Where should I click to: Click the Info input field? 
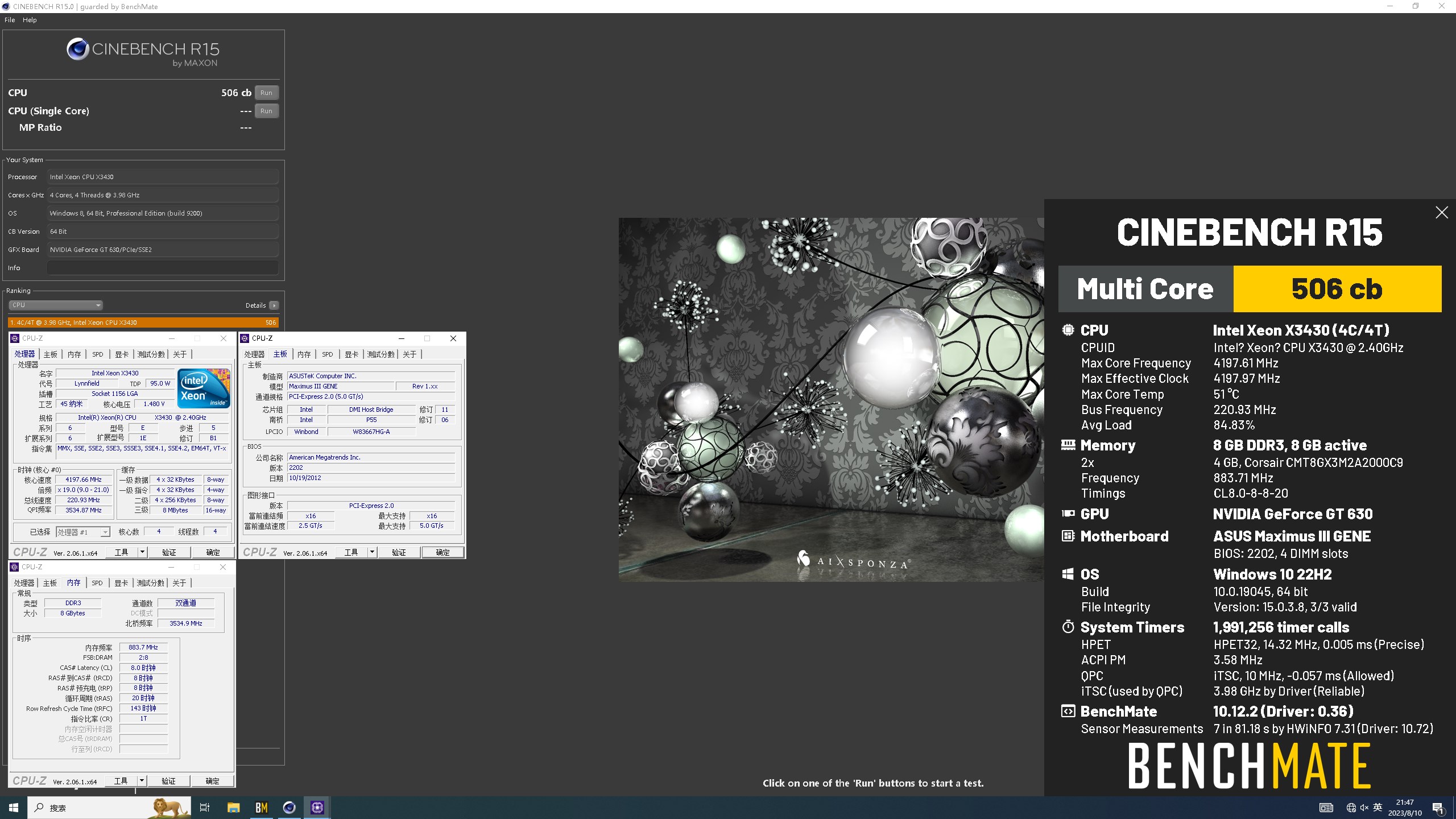(163, 268)
